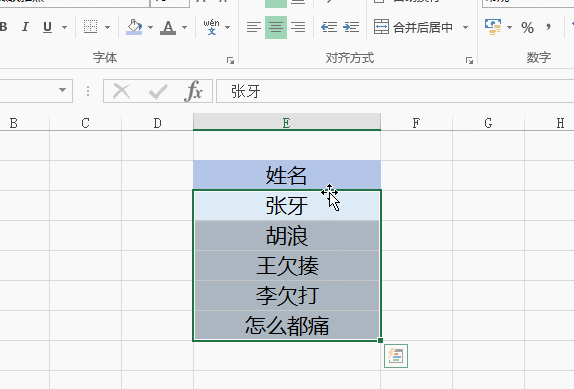Align text left

[254, 27]
